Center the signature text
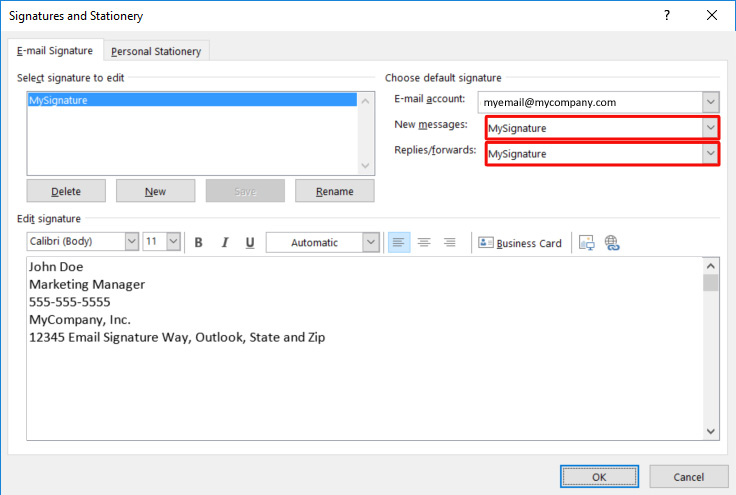 424,243
